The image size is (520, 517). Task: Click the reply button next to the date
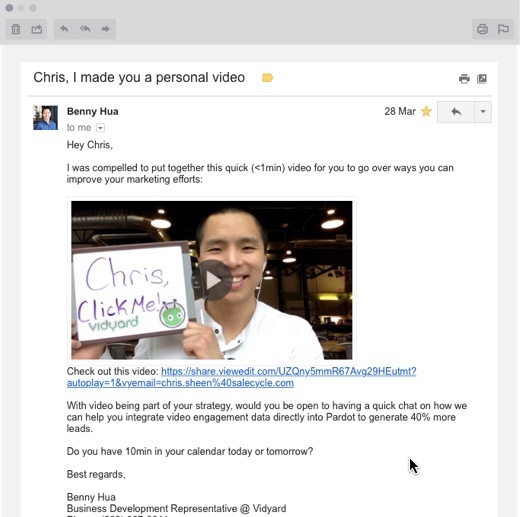click(x=456, y=112)
